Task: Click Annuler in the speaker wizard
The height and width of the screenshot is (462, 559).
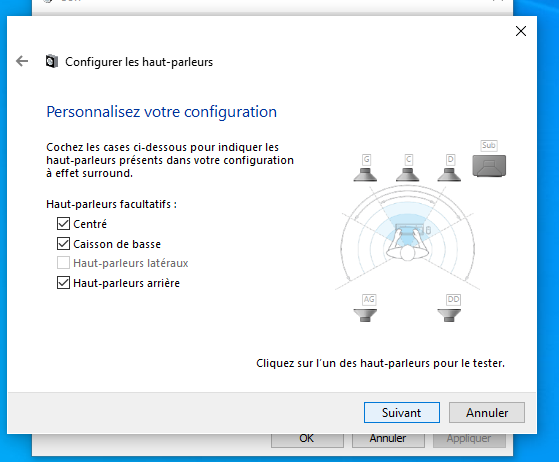Action: (487, 412)
